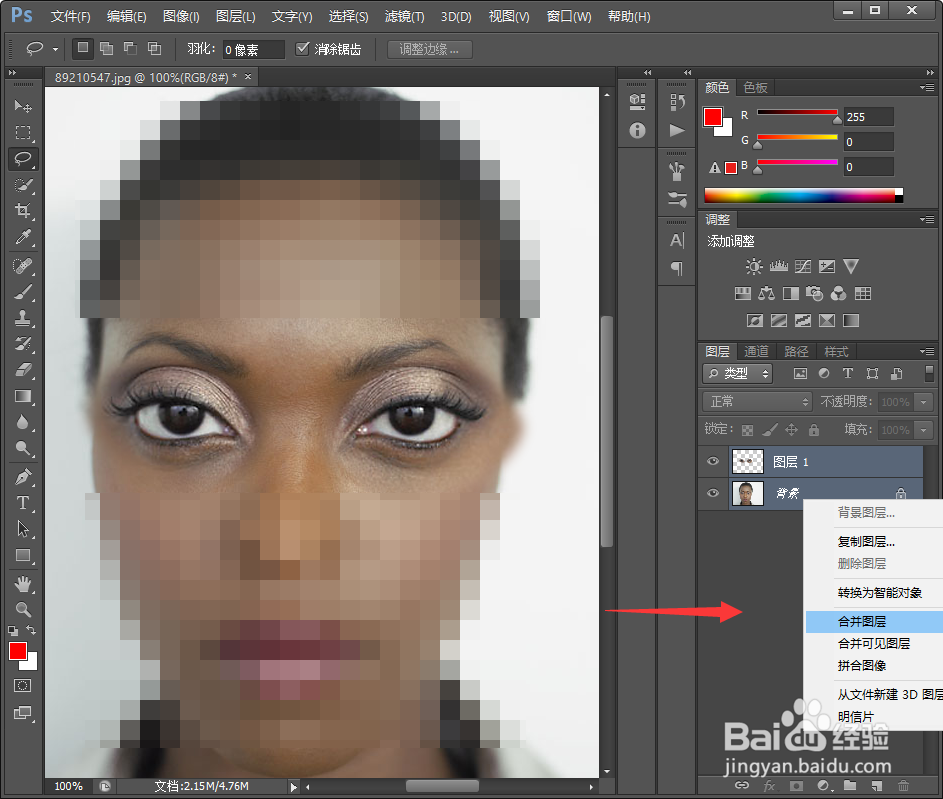Open fill 填充 dropdown arrow

coord(924,430)
